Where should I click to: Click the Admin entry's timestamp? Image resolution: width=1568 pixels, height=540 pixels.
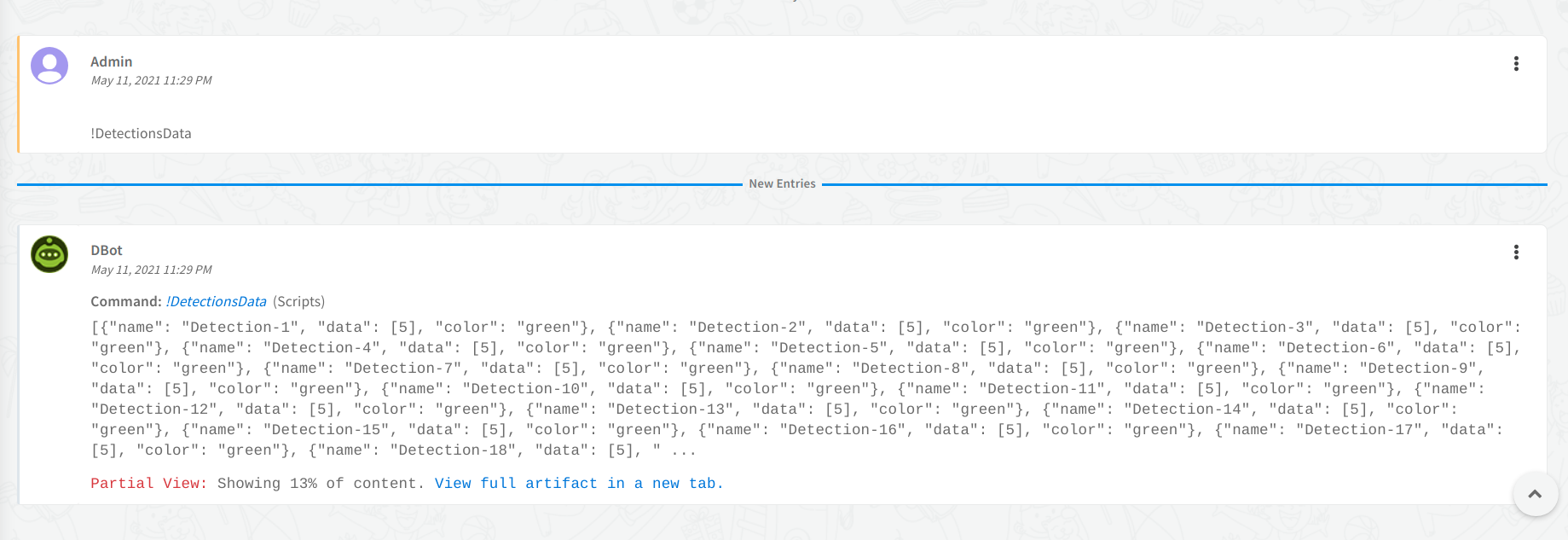tap(152, 81)
